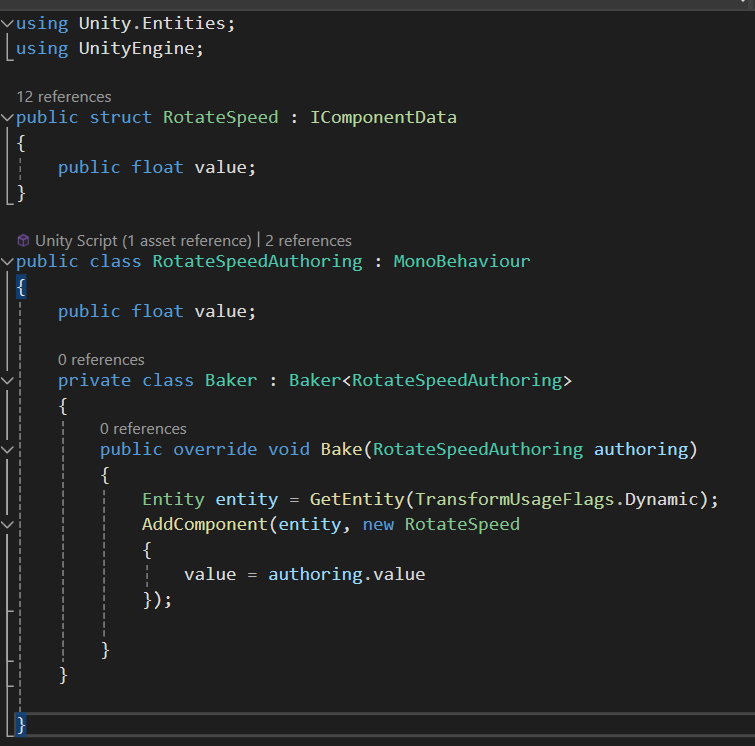Click 'value' in the struct's float field
The width and height of the screenshot is (755, 746).
221,167
